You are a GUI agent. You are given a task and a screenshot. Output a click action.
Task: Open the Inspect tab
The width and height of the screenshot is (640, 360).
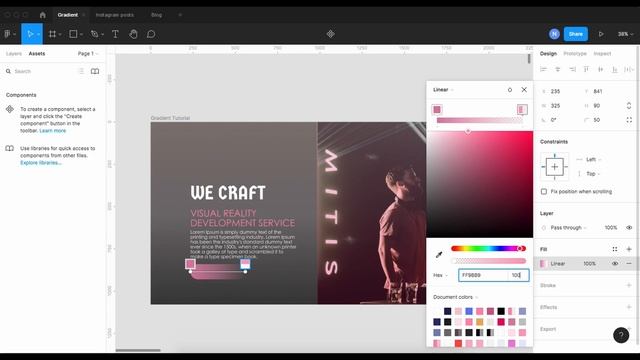[x=602, y=53]
